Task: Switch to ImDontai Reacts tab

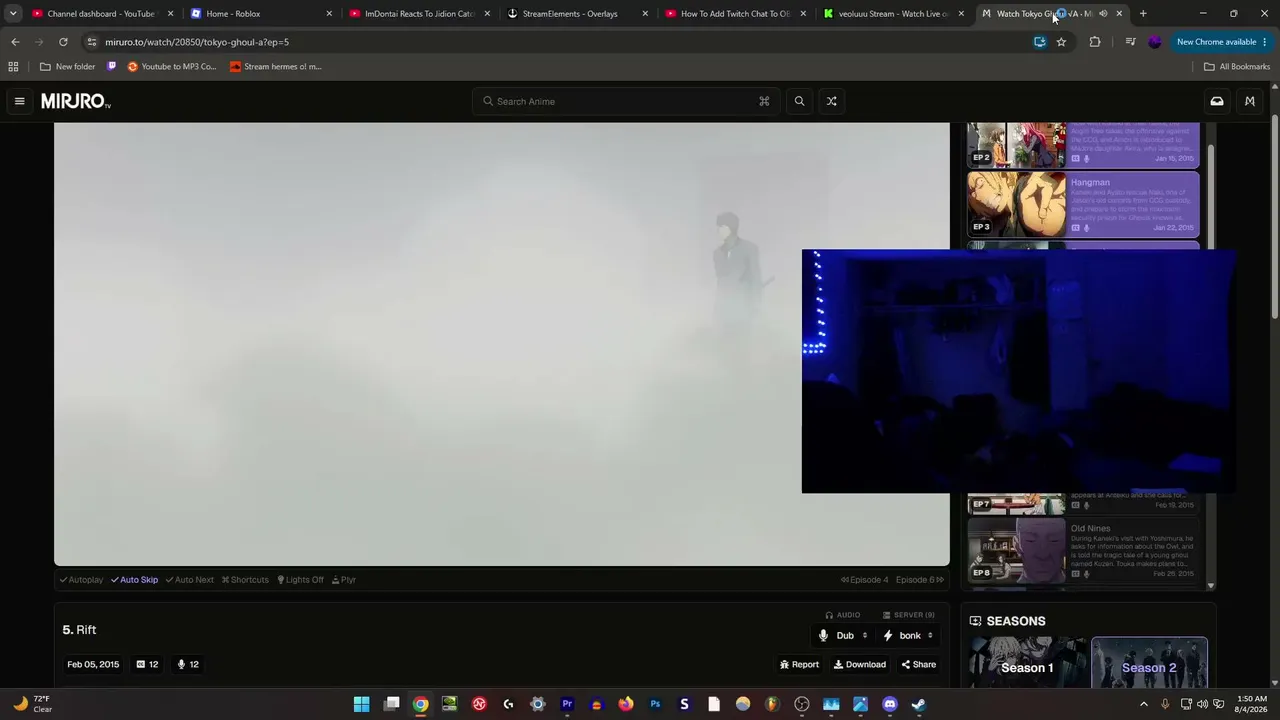Action: [419, 14]
